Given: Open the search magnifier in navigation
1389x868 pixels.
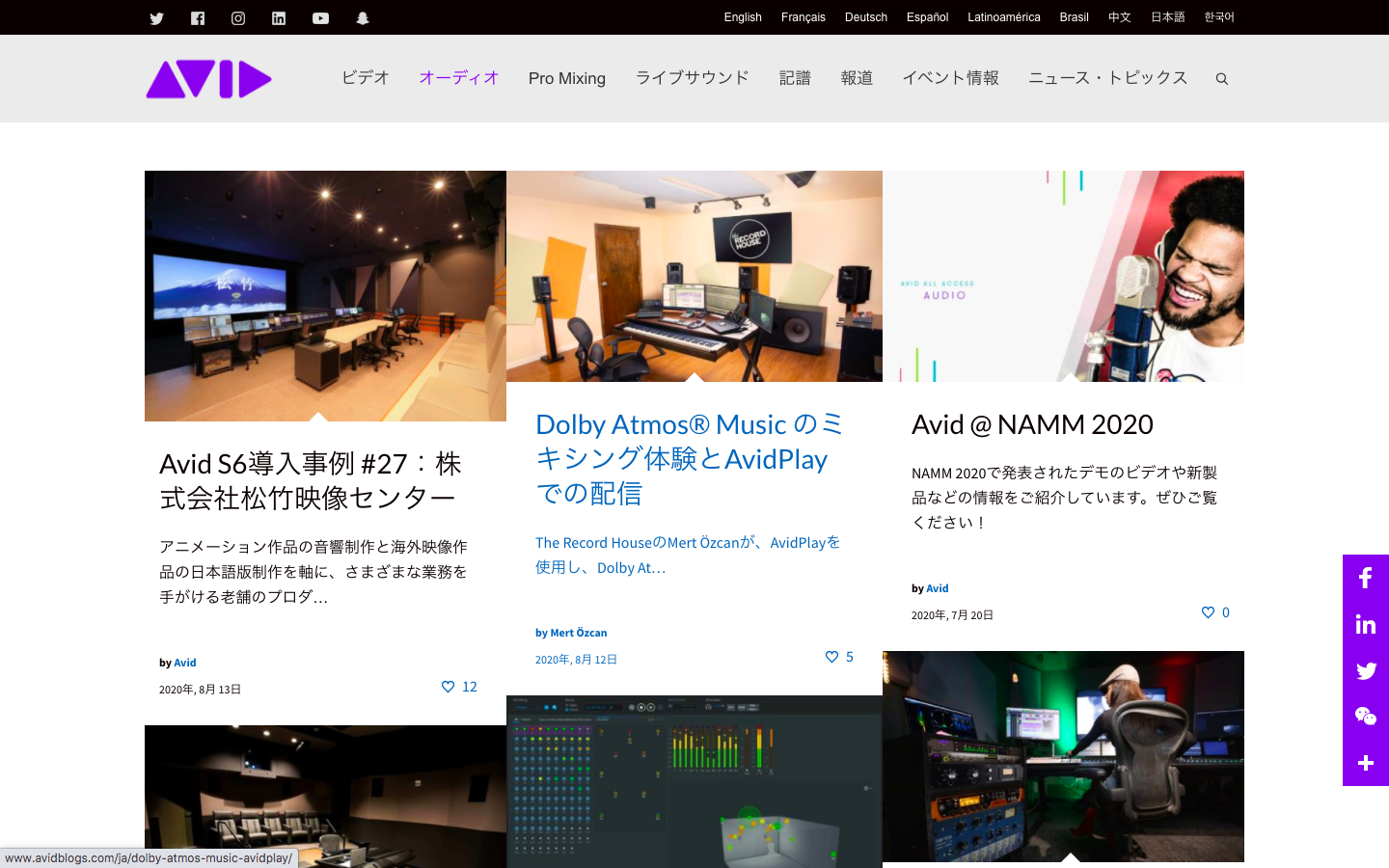Looking at the screenshot, I should [x=1222, y=79].
